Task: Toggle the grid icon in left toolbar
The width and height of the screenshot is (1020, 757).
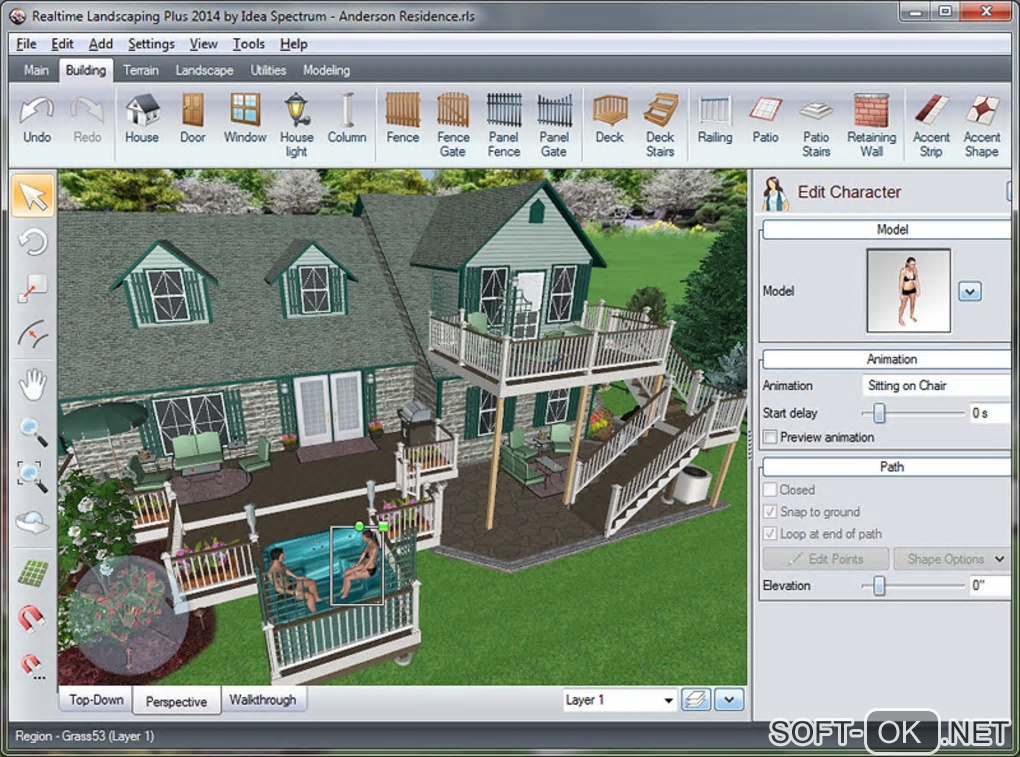Action: point(33,573)
